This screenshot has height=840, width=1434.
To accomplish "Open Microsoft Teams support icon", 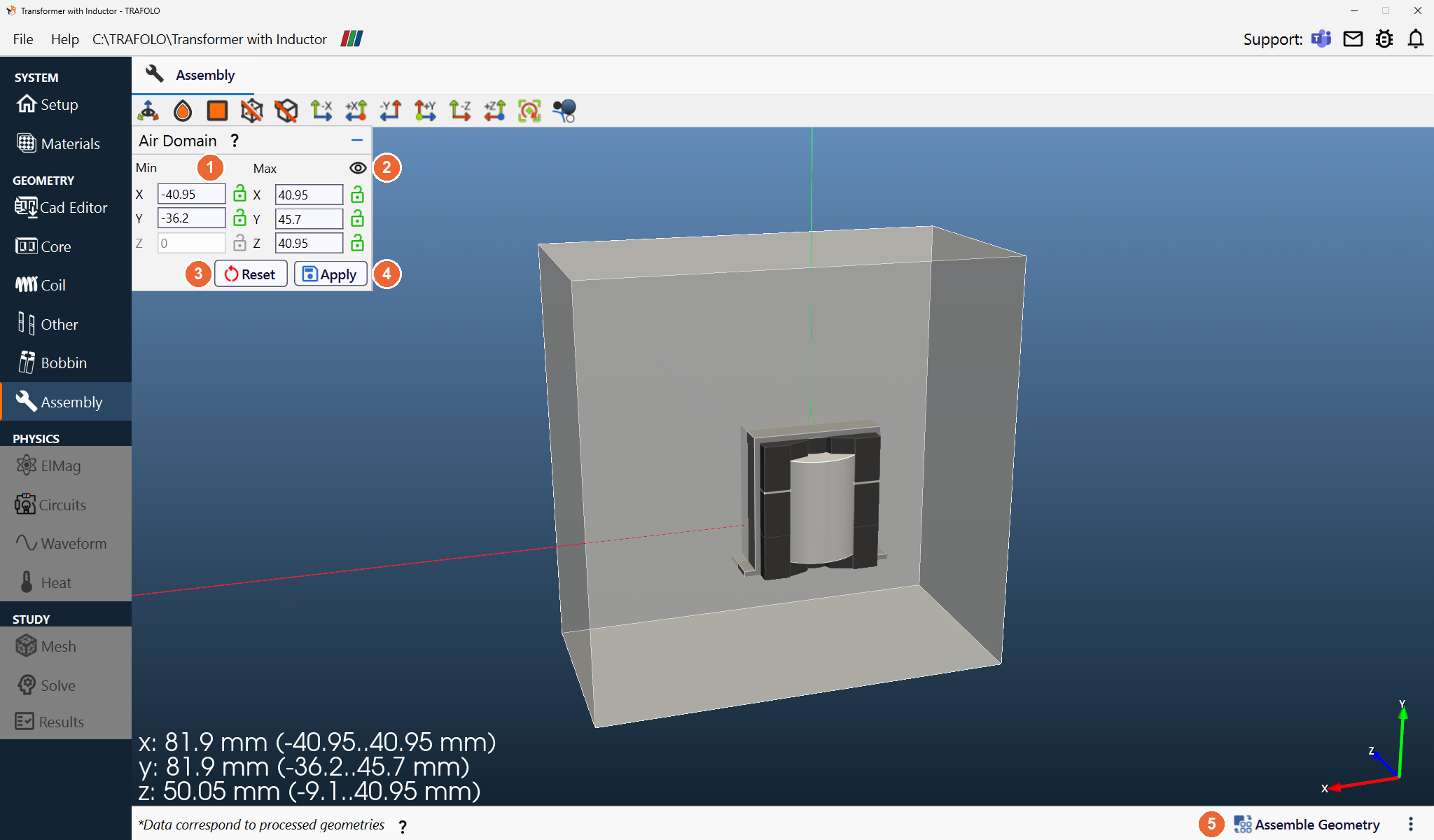I will (1321, 38).
